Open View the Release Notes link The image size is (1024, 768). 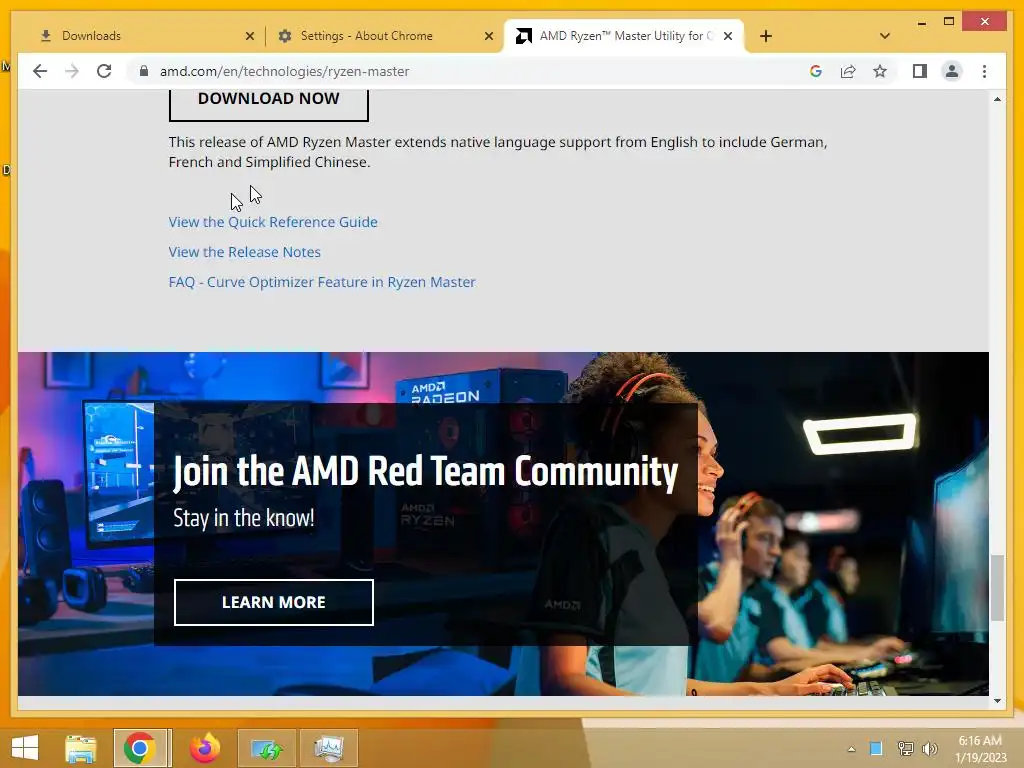[x=245, y=252]
